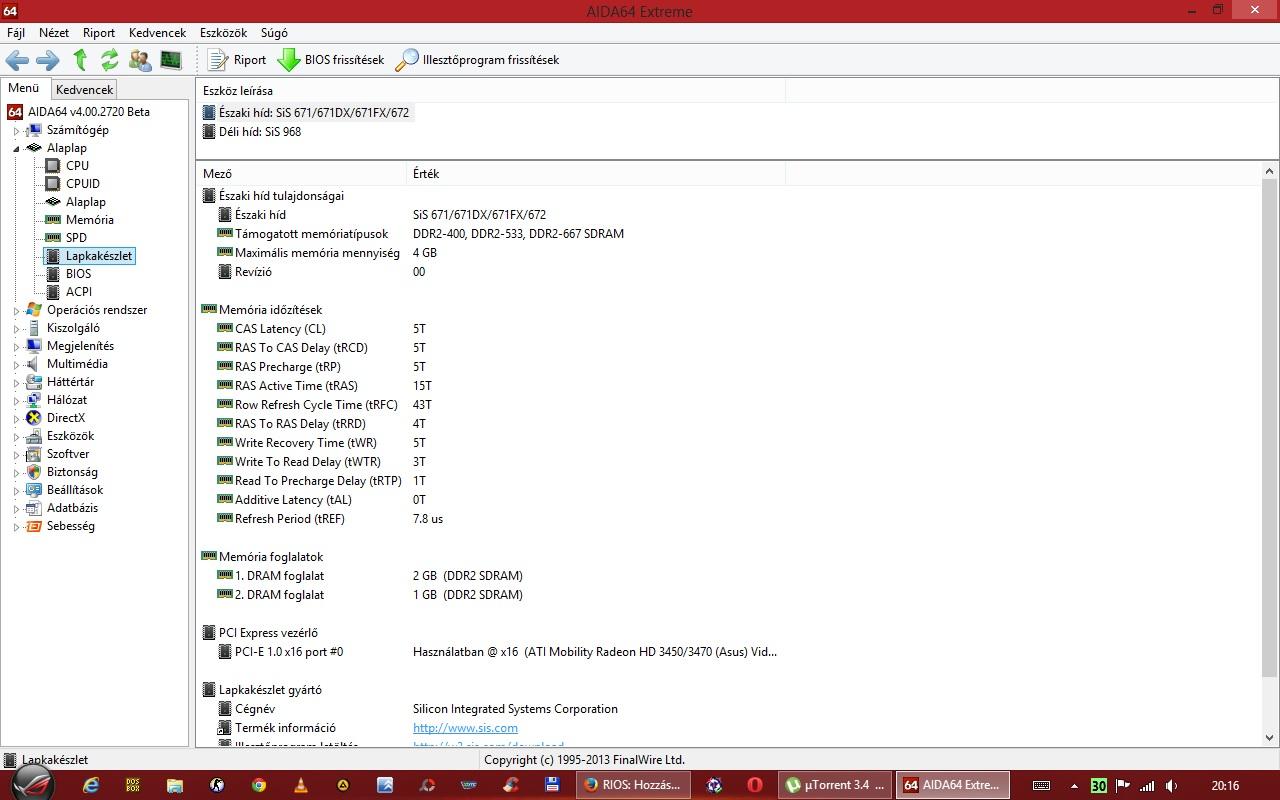Expand the Háttértár tree node

[15, 382]
